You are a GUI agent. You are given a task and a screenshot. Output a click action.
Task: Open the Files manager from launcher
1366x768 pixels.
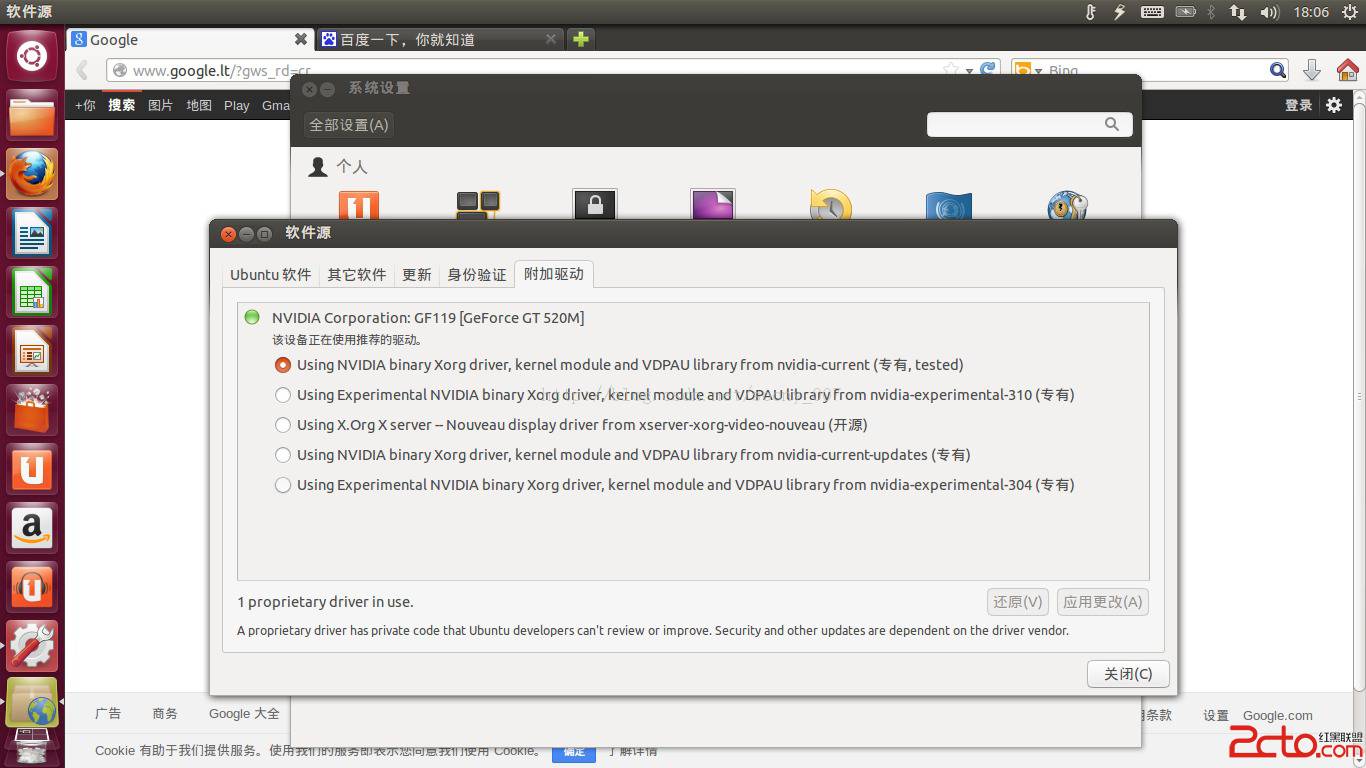point(32,115)
